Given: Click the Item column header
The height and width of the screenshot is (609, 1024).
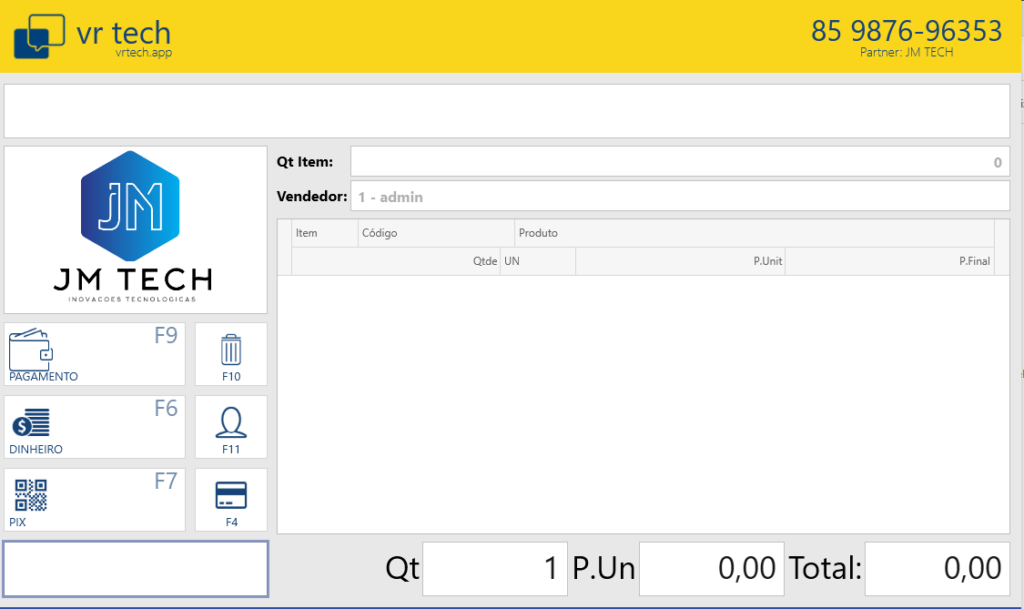Looking at the screenshot, I should click(x=306, y=233).
